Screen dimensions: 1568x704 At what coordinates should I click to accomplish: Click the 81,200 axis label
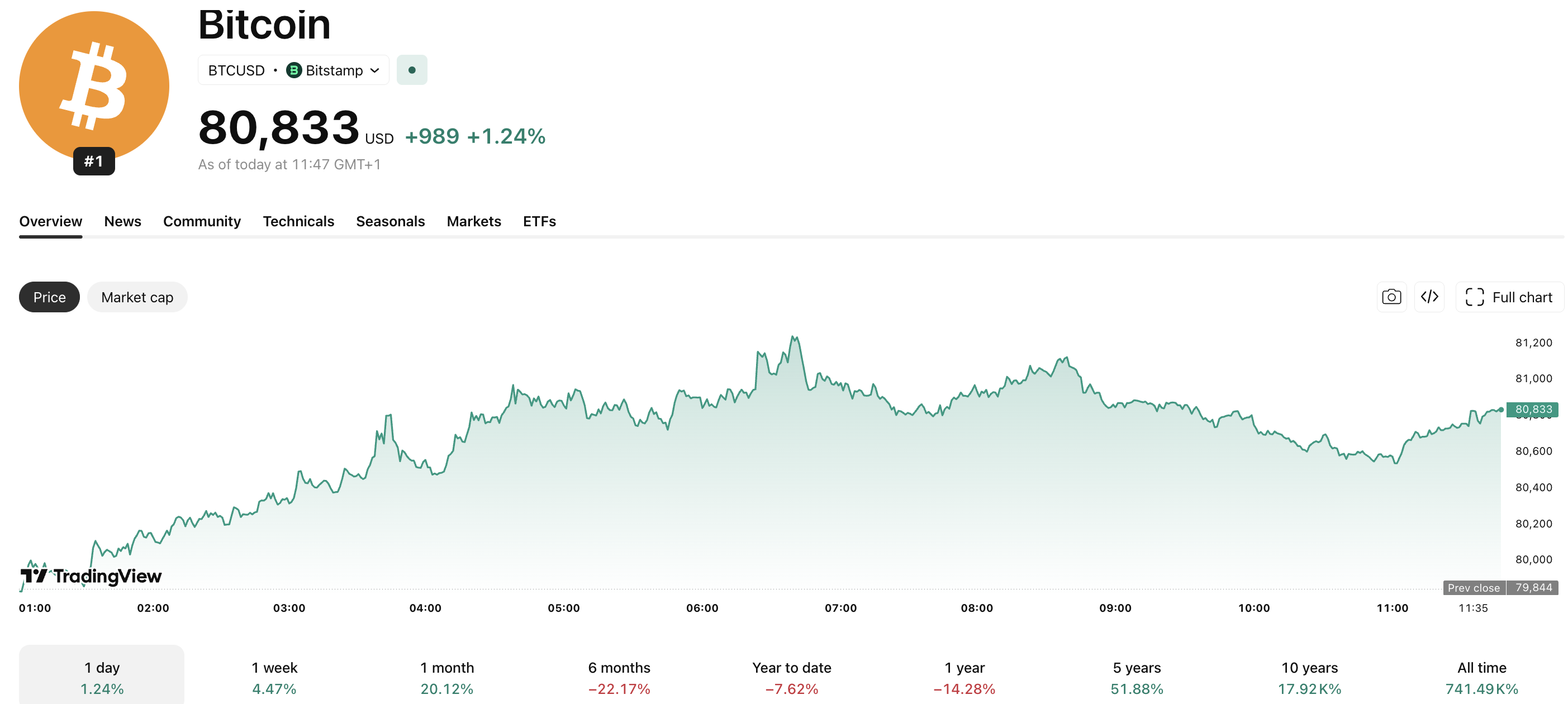pos(1533,343)
